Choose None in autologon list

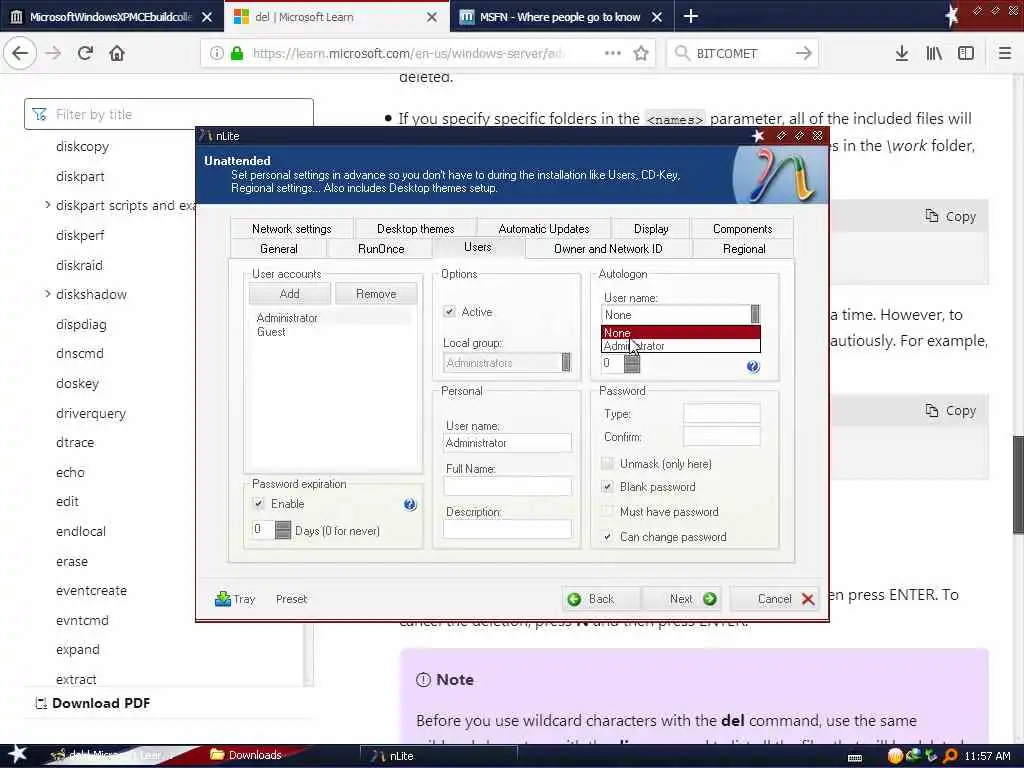(x=680, y=332)
